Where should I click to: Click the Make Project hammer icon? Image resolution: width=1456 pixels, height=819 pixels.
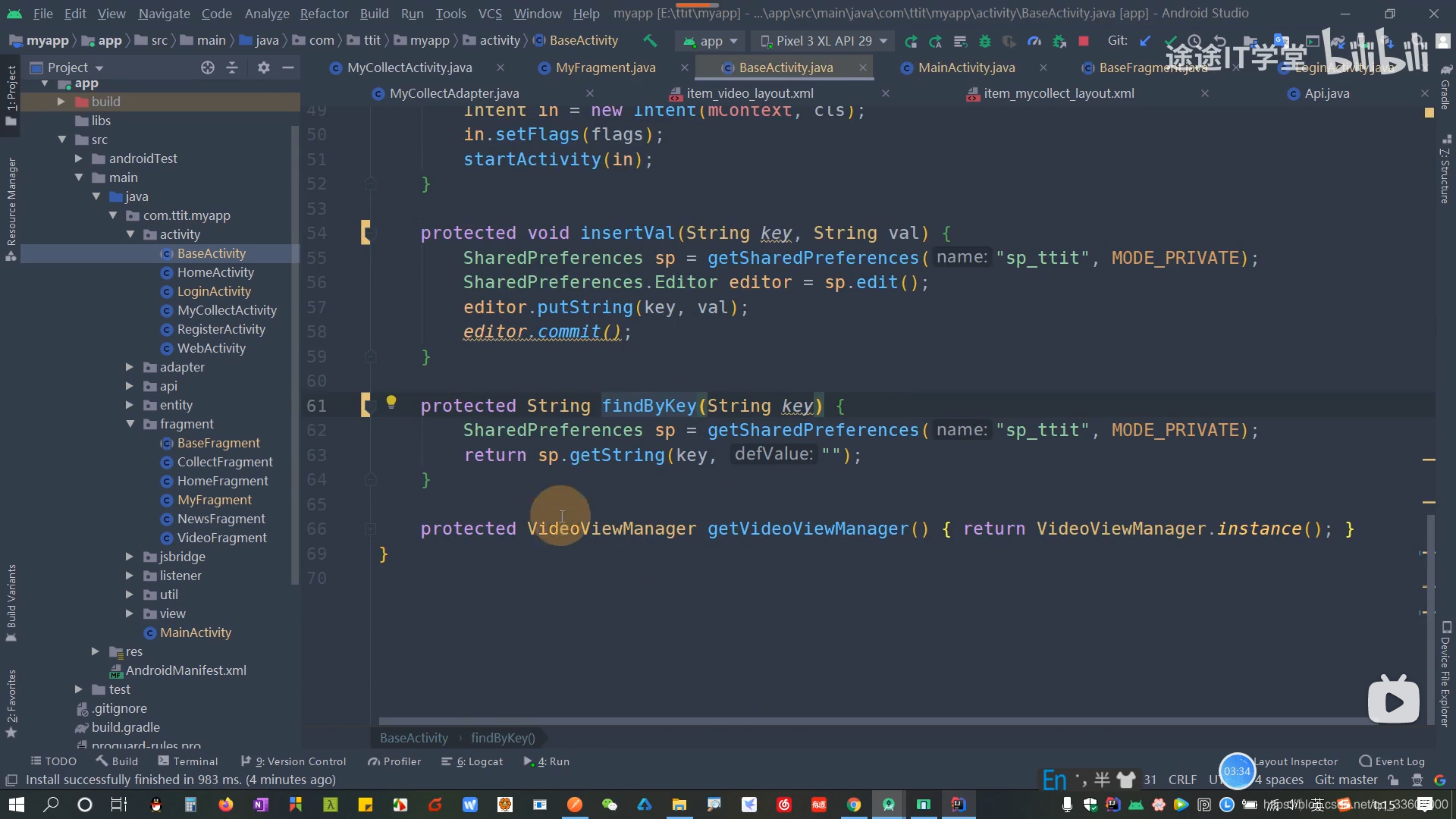[650, 41]
